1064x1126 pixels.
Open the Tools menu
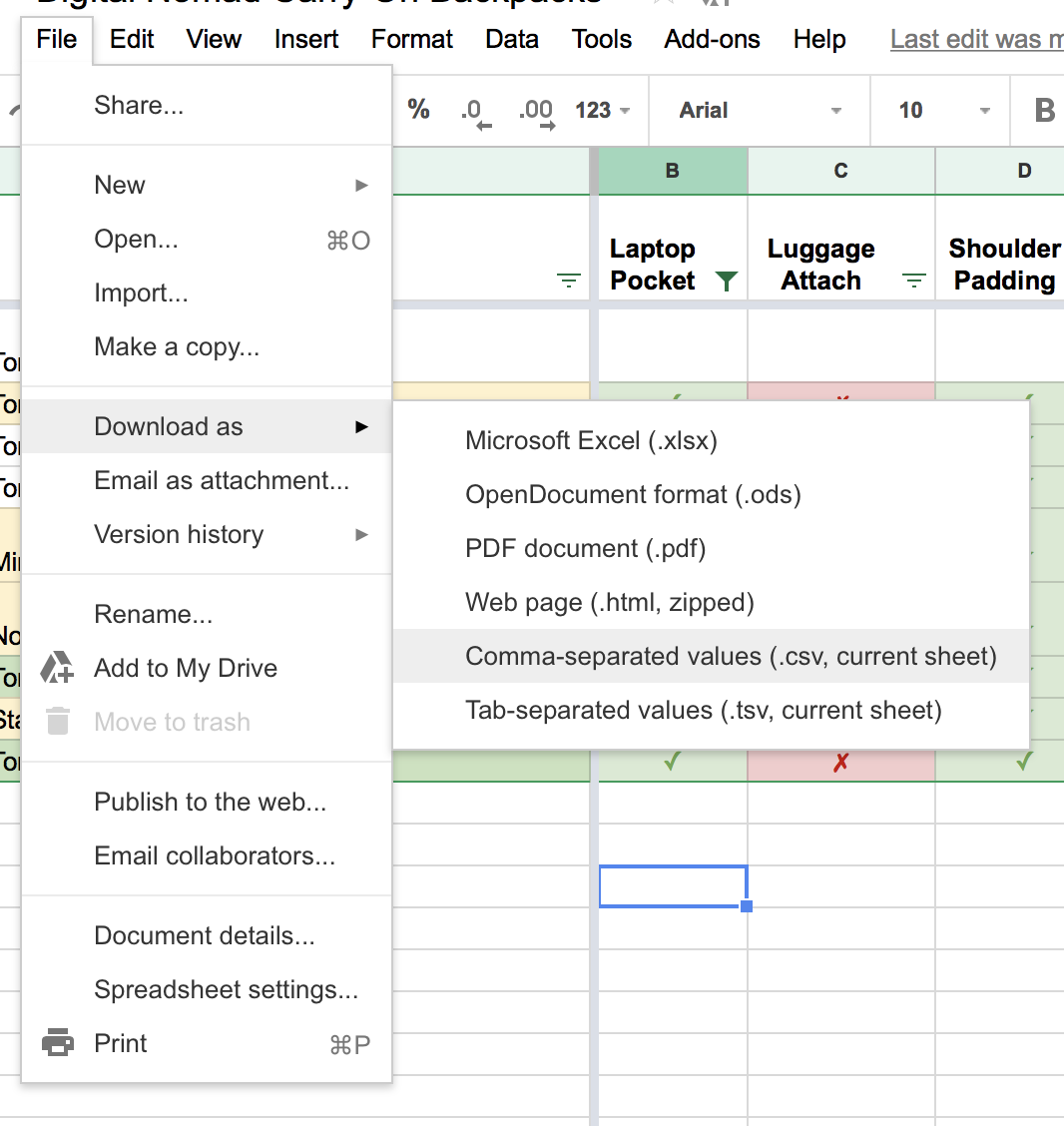pyautogui.click(x=601, y=39)
